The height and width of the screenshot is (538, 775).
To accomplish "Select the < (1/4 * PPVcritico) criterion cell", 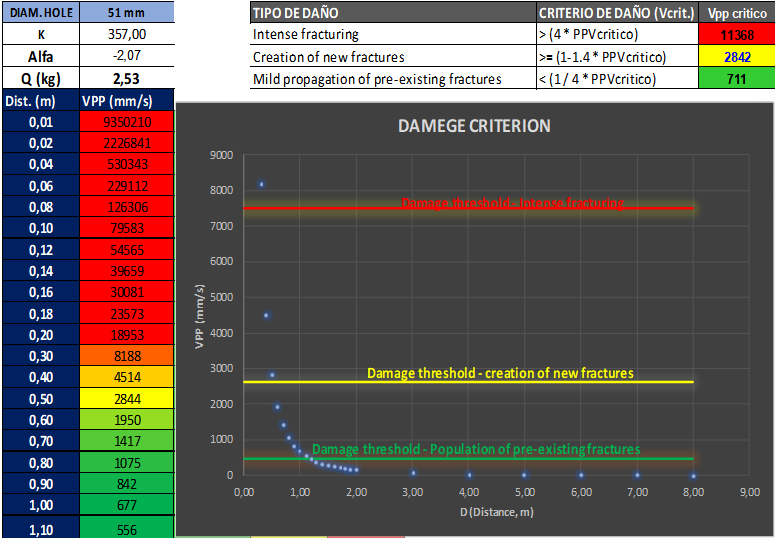I will coord(617,79).
